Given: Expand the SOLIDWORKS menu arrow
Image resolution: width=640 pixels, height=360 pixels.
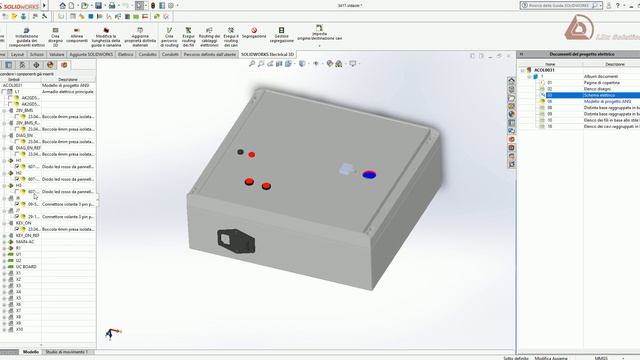Looking at the screenshot, I should coord(44,6).
